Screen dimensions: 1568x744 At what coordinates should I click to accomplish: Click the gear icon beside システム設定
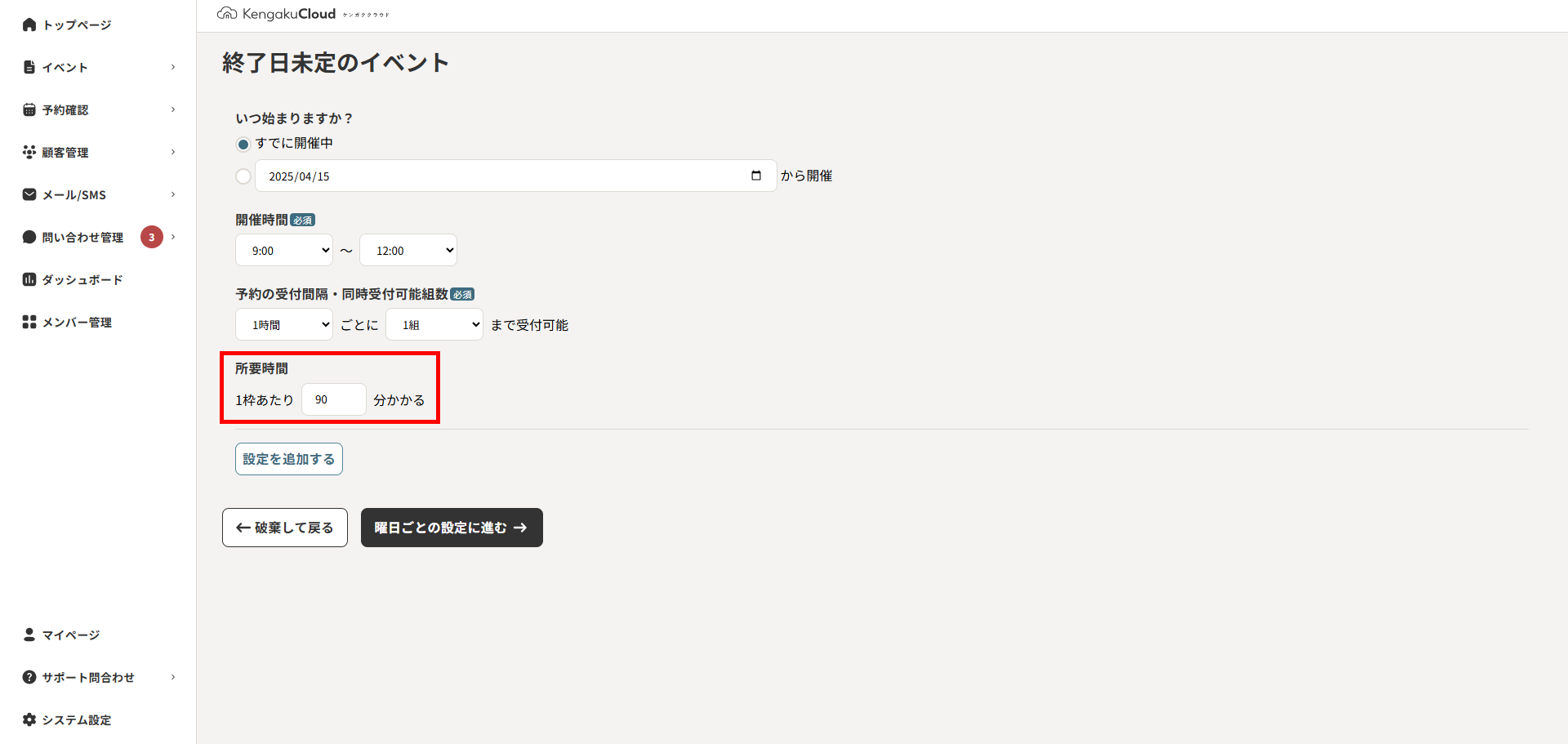[29, 719]
